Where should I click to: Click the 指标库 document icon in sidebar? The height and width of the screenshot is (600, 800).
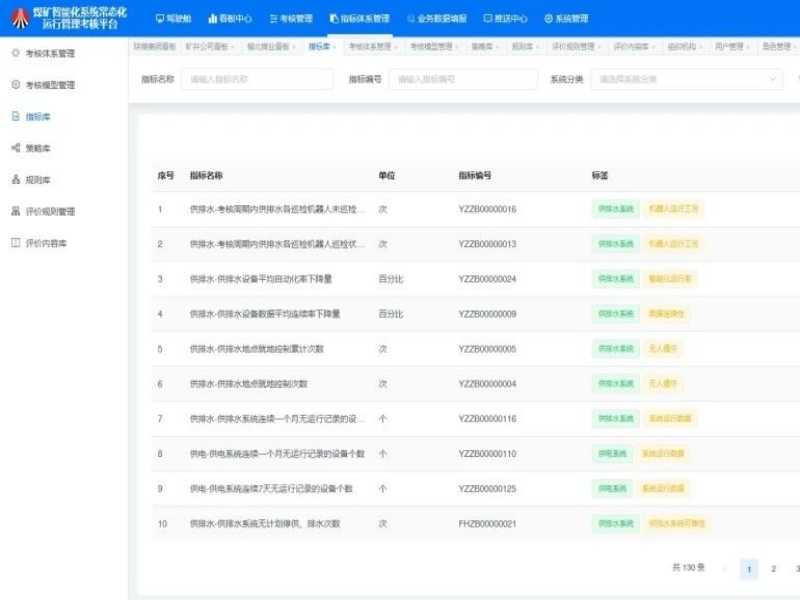[15, 117]
